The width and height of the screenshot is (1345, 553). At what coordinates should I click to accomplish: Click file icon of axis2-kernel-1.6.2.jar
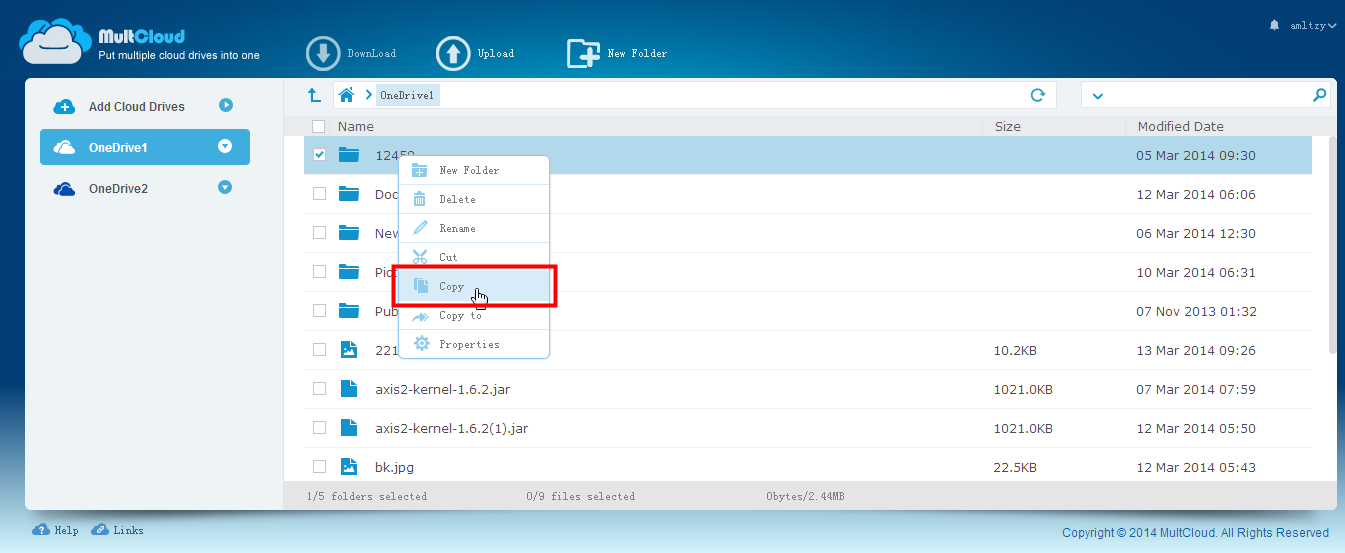click(348, 389)
